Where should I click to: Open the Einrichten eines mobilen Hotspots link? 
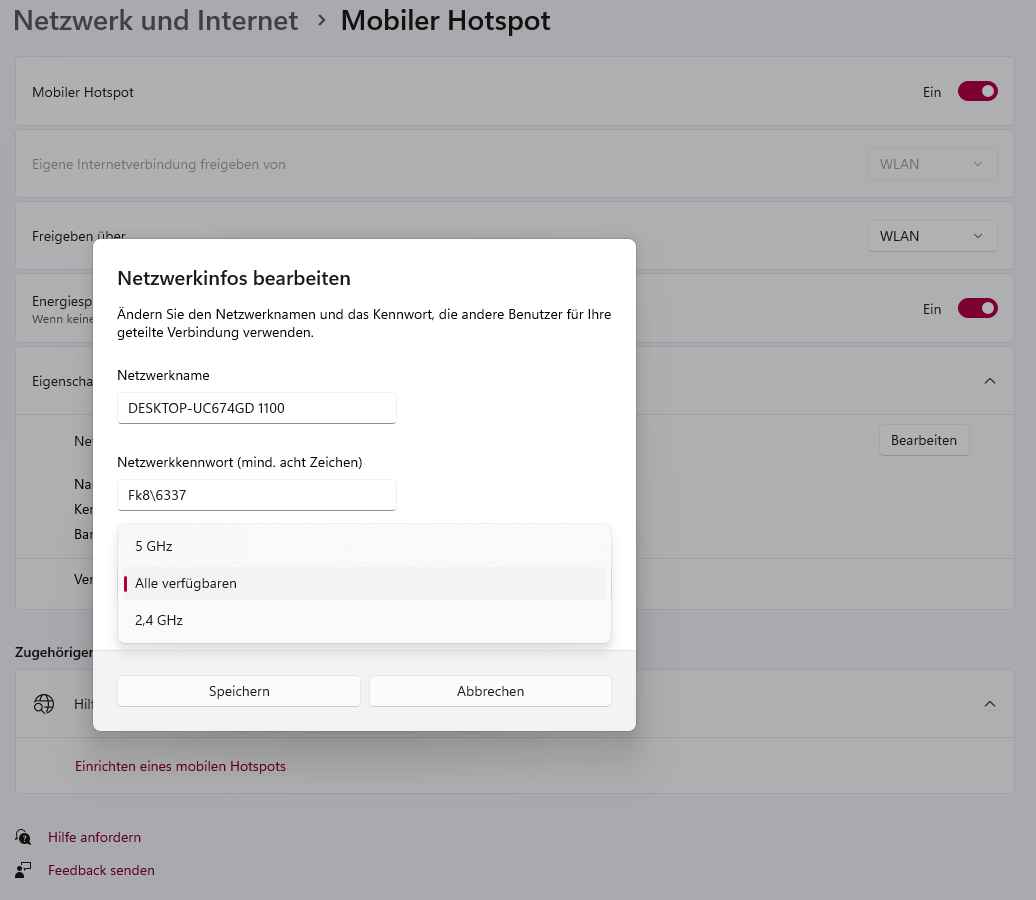point(180,766)
